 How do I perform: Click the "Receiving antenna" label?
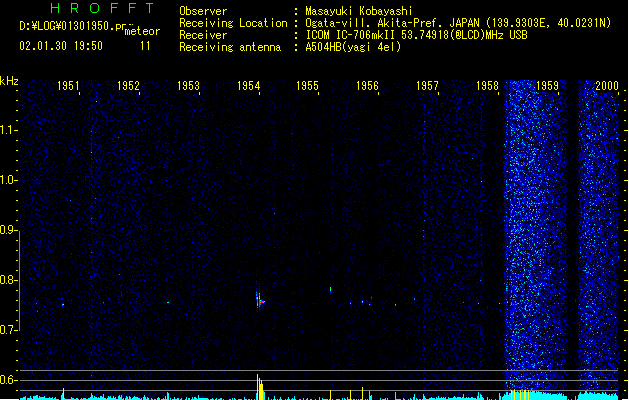click(230, 47)
